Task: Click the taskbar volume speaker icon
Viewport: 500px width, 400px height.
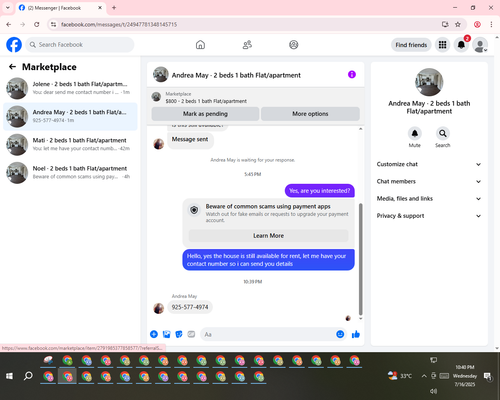Action: click(433, 391)
